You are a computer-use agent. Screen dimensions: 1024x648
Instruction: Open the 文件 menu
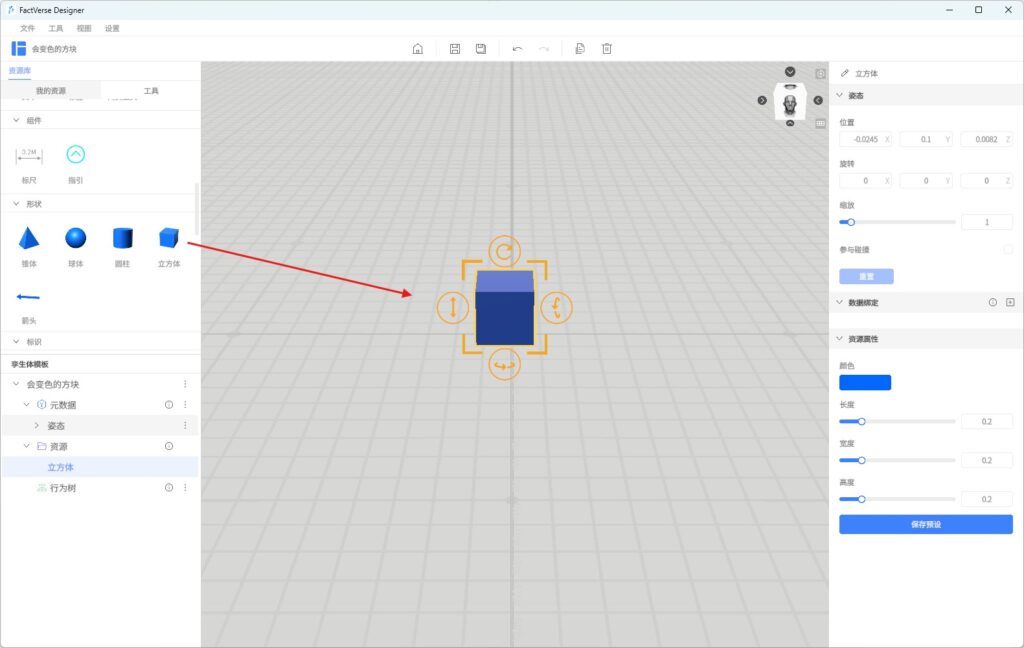[x=27, y=28]
